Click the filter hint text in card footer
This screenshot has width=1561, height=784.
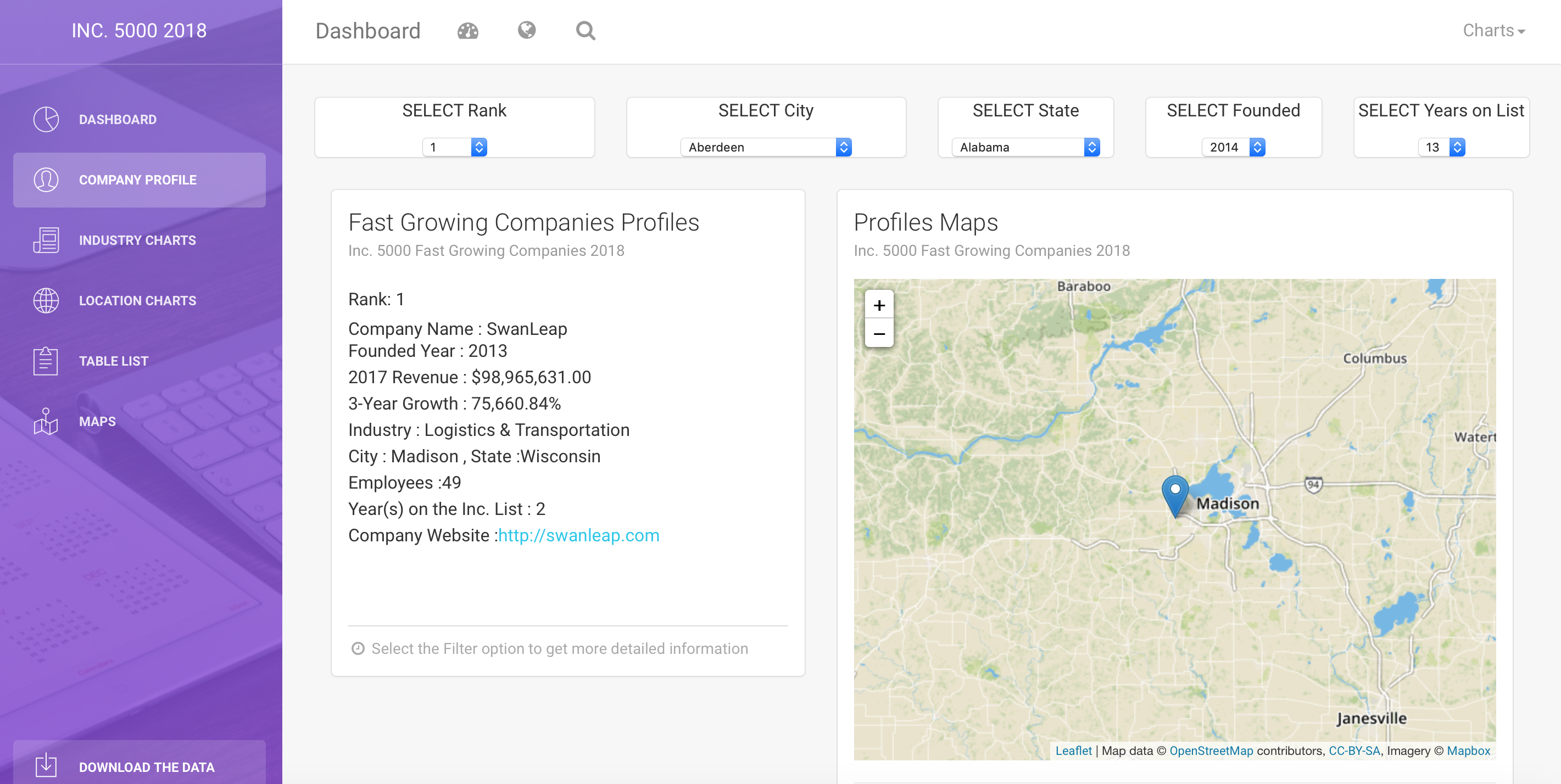tap(559, 648)
